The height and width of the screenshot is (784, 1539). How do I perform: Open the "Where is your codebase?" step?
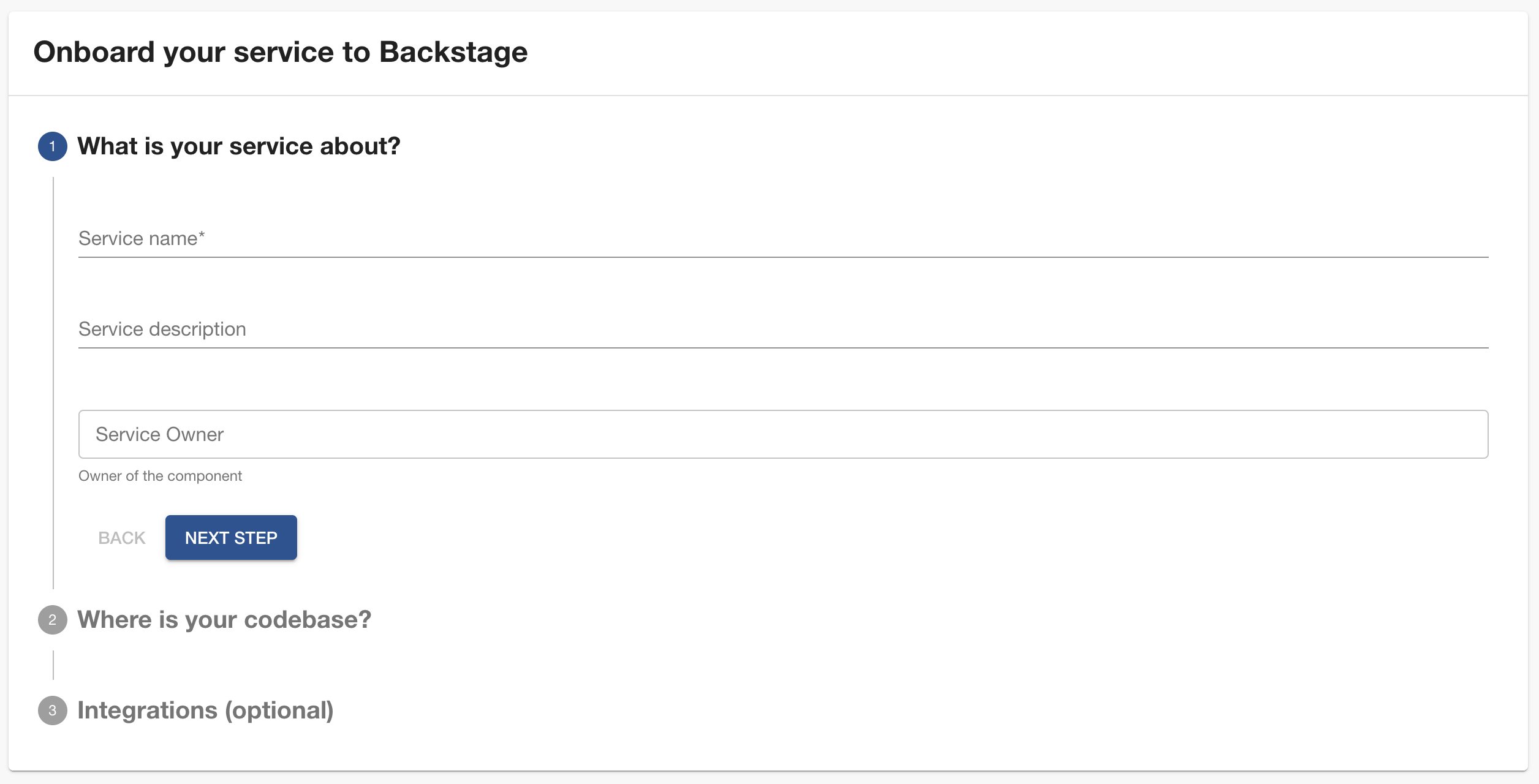point(224,620)
